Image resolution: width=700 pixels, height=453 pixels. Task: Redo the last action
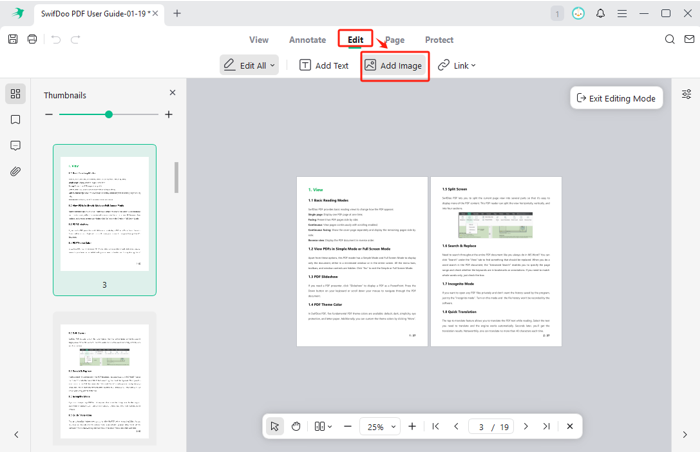[x=75, y=40]
